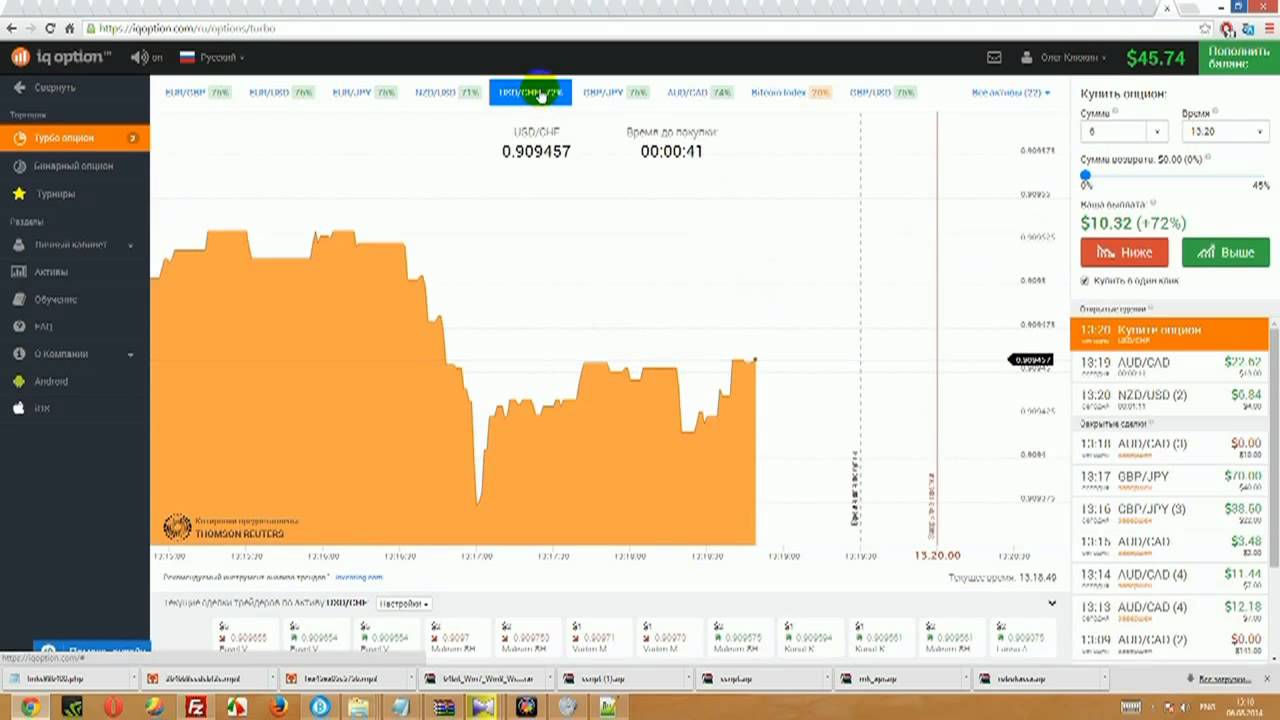Collapse the sidebar with Свернуть arrow
This screenshot has width=1280, height=720.
pos(44,88)
